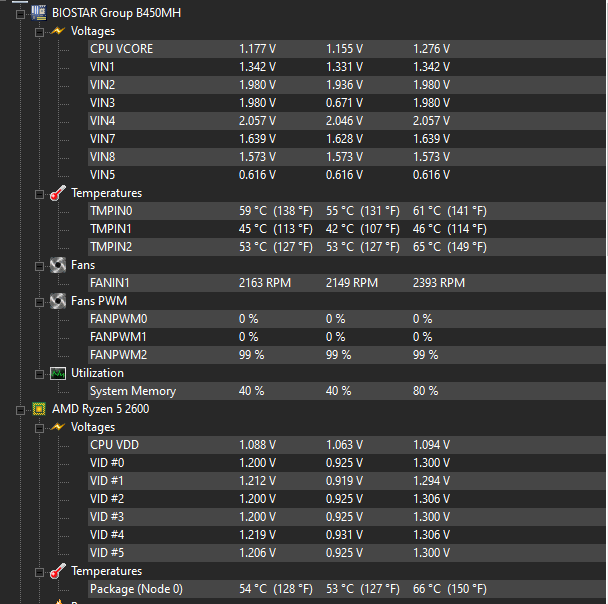
Task: Click the thermometer icon beside Ryzen Temperatures
Action: click(58, 571)
